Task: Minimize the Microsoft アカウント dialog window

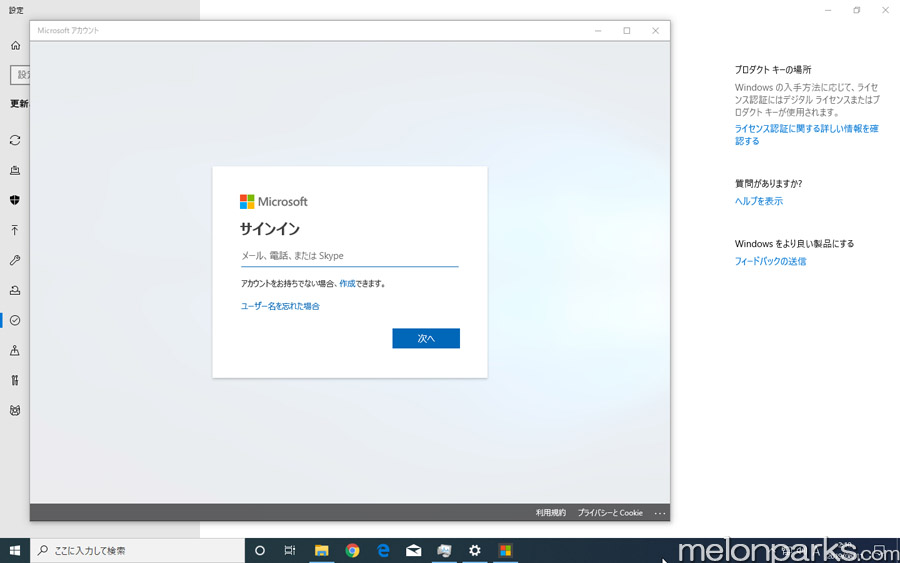Action: (598, 30)
